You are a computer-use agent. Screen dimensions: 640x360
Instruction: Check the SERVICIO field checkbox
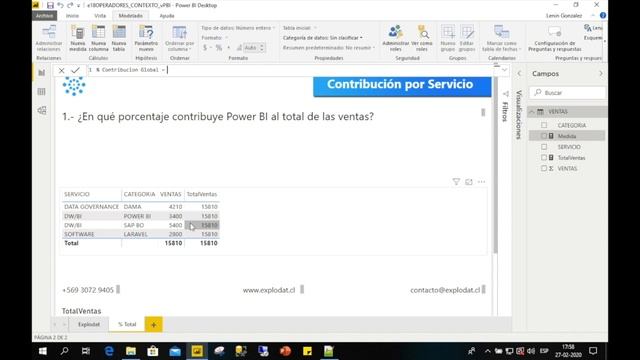click(x=544, y=147)
